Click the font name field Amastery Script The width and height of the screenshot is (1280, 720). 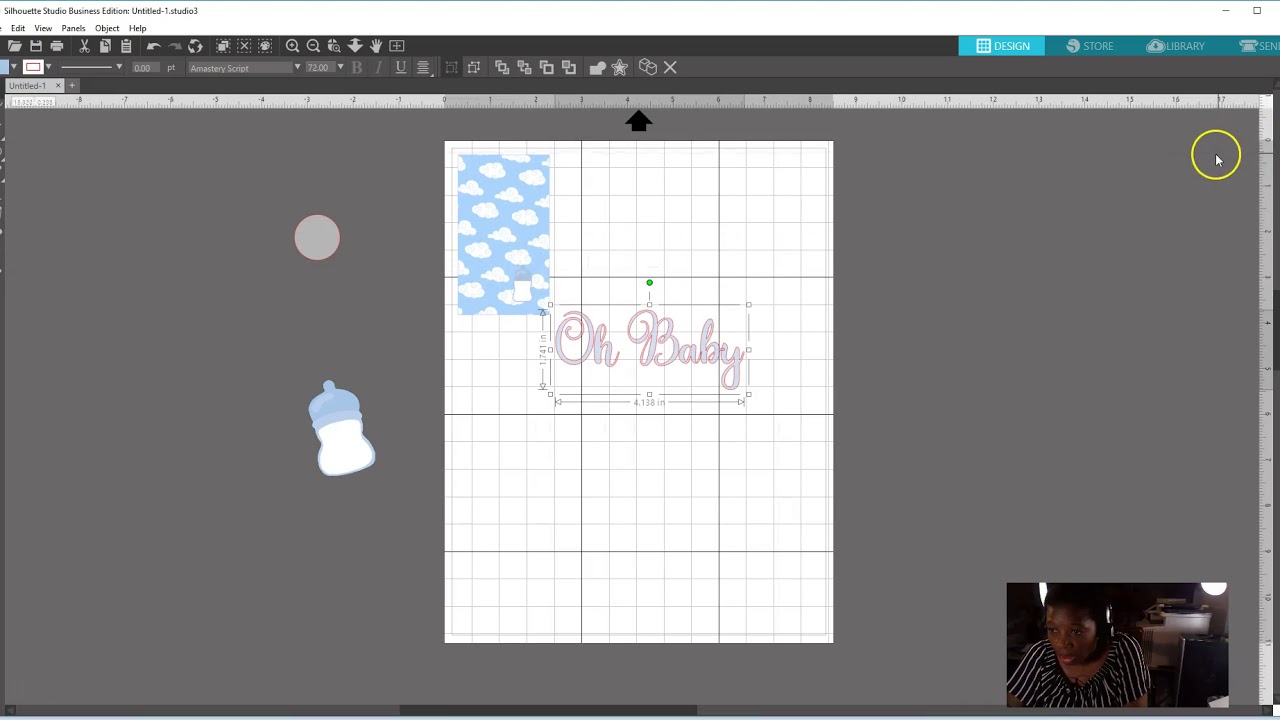click(239, 68)
